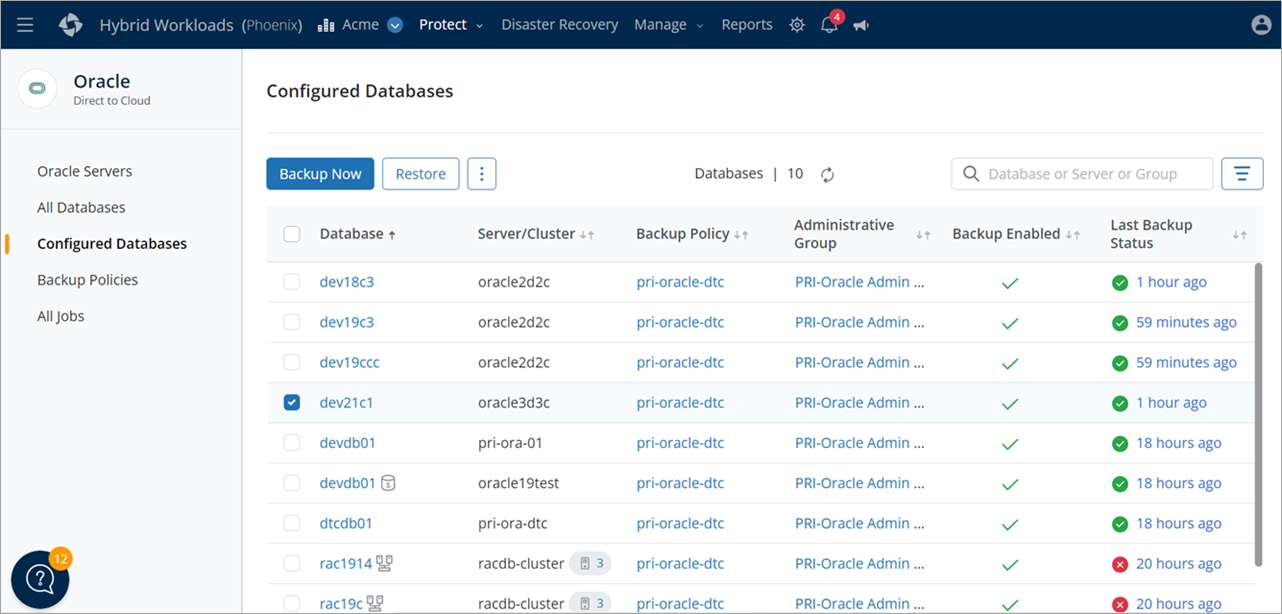1282x614 pixels.
Task: Focus the Database or Server search field
Action: click(x=1082, y=174)
